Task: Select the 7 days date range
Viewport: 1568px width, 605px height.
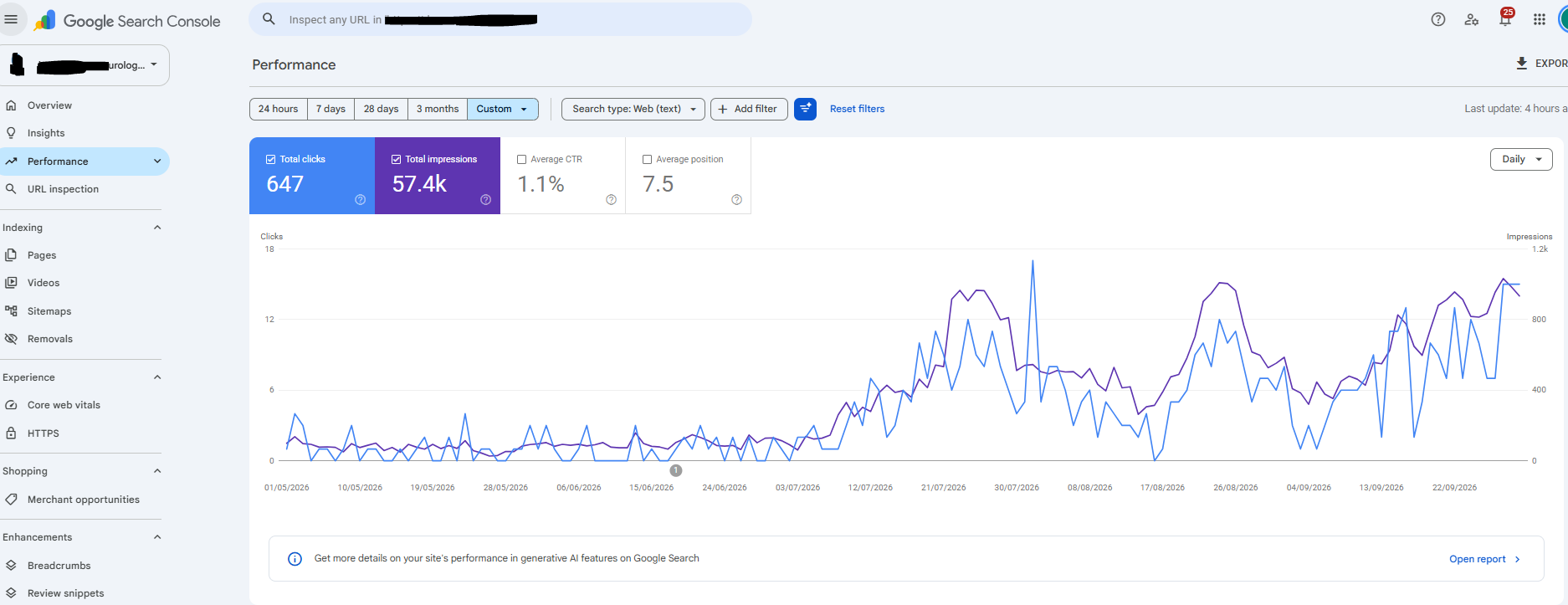Action: click(331, 109)
